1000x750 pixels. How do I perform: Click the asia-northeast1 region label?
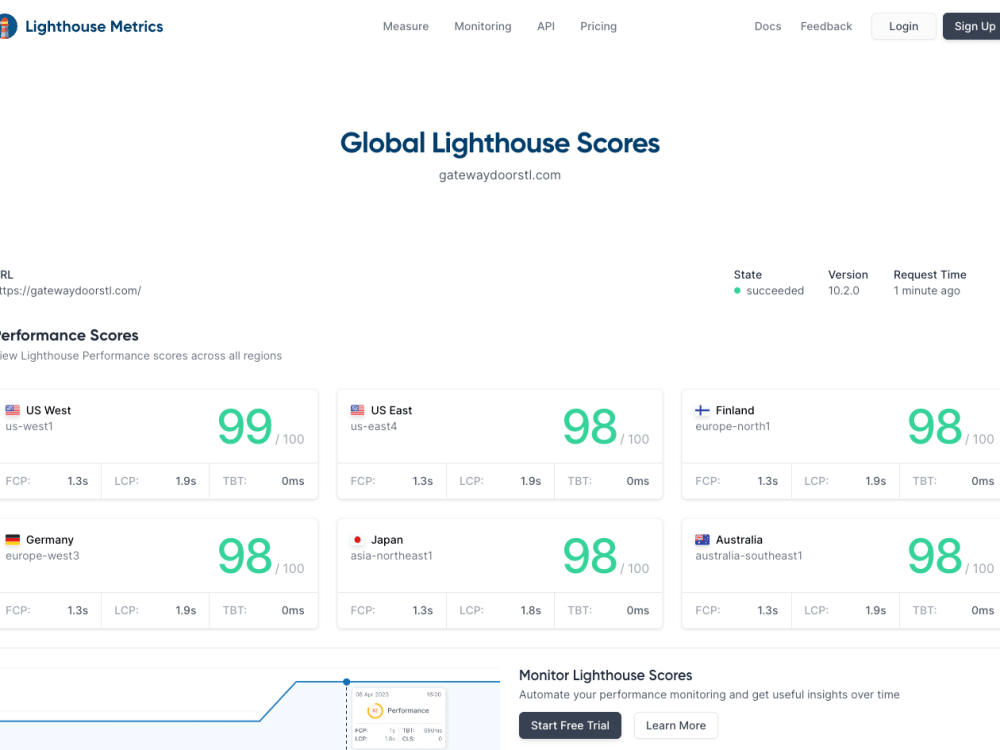click(392, 555)
